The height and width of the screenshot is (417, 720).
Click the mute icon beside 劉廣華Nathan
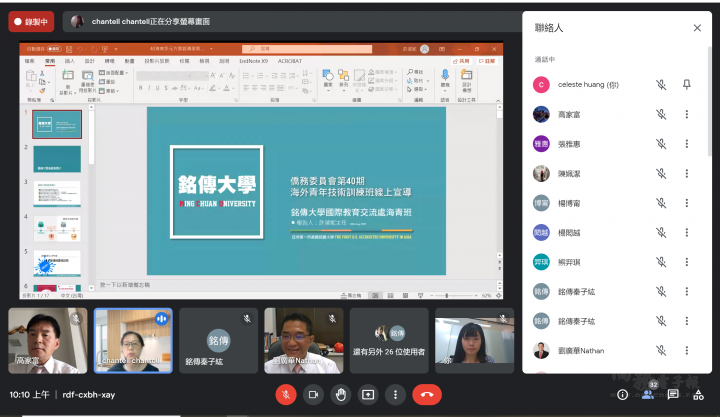[x=661, y=350]
